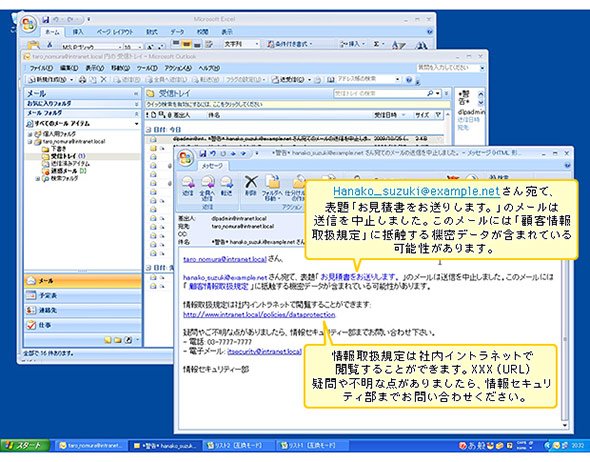This screenshot has width=590, height=462.
Task: Click the 受信トレイ search input field
Action: click(379, 93)
